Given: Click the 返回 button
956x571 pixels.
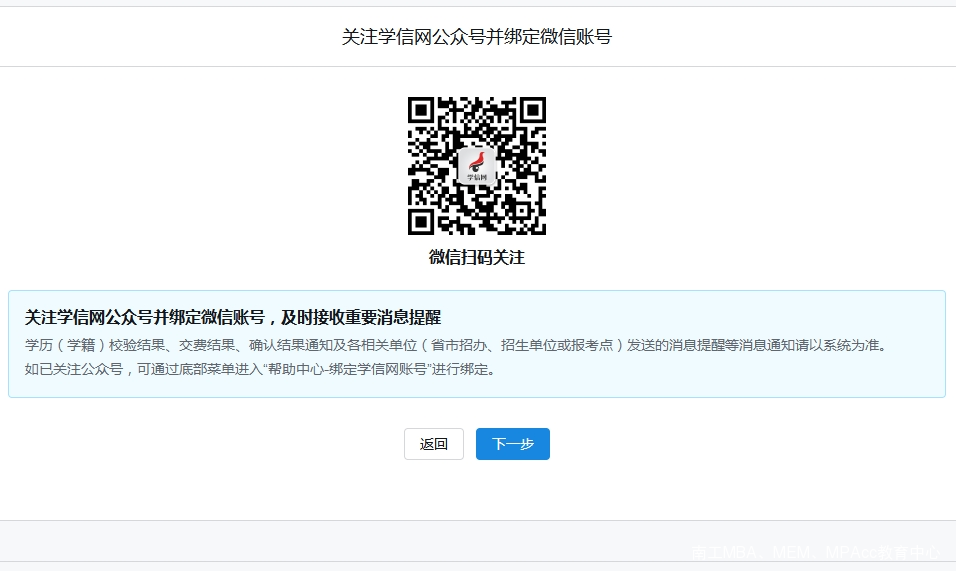Looking at the screenshot, I should (433, 444).
